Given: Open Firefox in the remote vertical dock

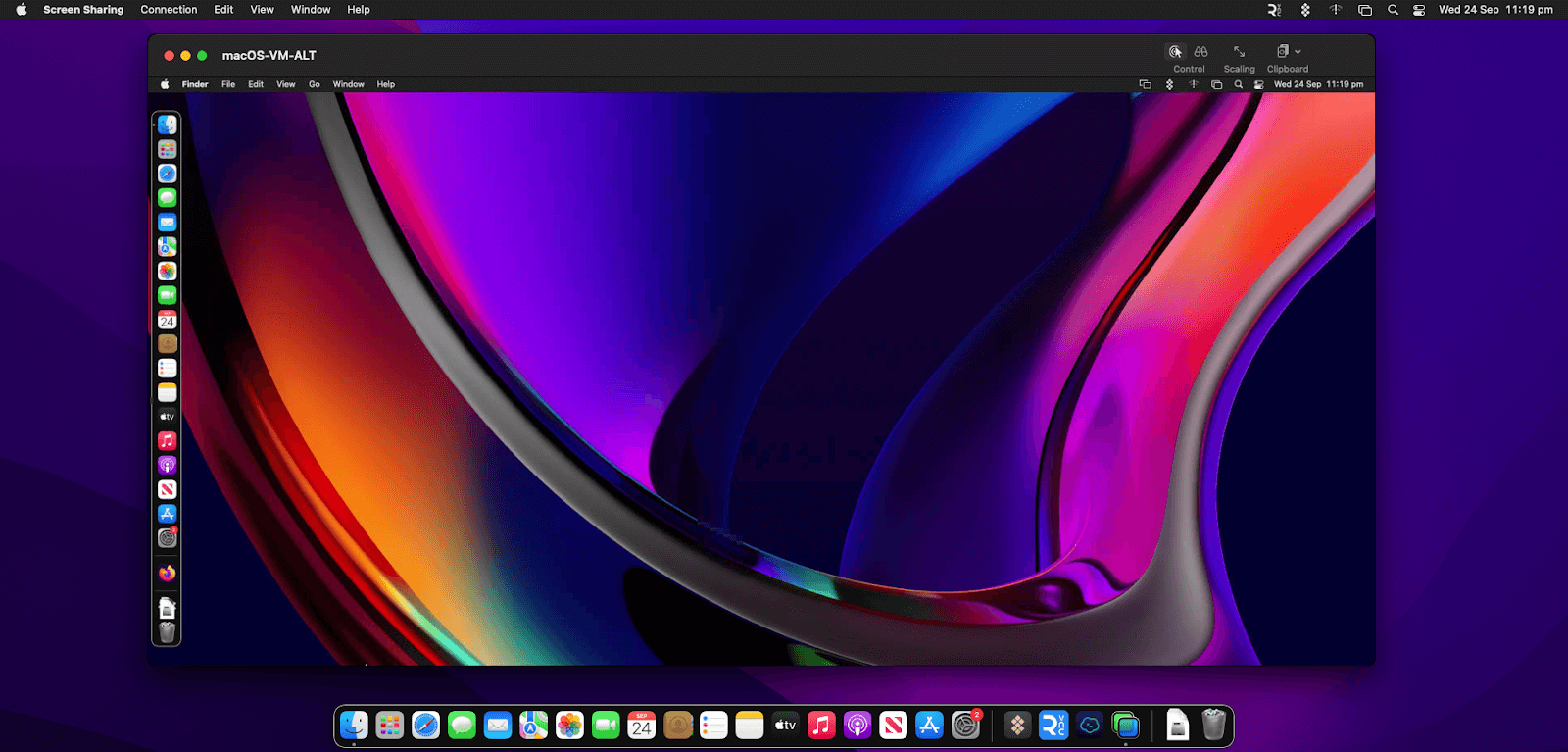Looking at the screenshot, I should [x=168, y=573].
